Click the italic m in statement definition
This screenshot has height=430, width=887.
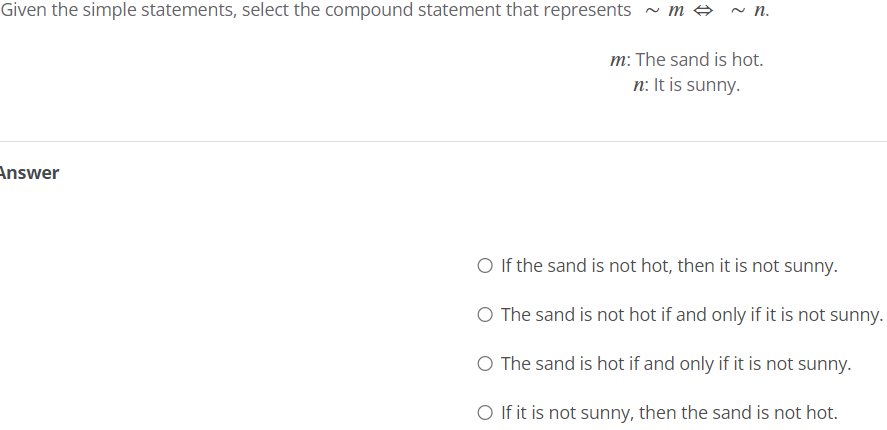tap(618, 60)
